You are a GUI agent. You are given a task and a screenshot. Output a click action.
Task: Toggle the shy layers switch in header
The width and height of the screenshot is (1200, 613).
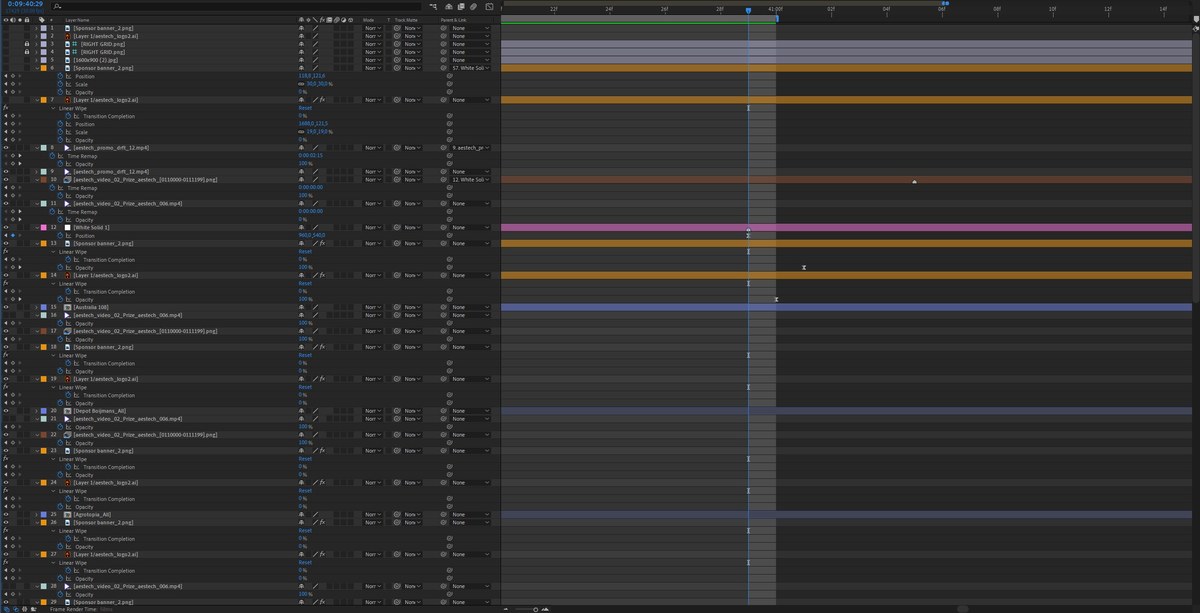pyautogui.click(x=449, y=6)
